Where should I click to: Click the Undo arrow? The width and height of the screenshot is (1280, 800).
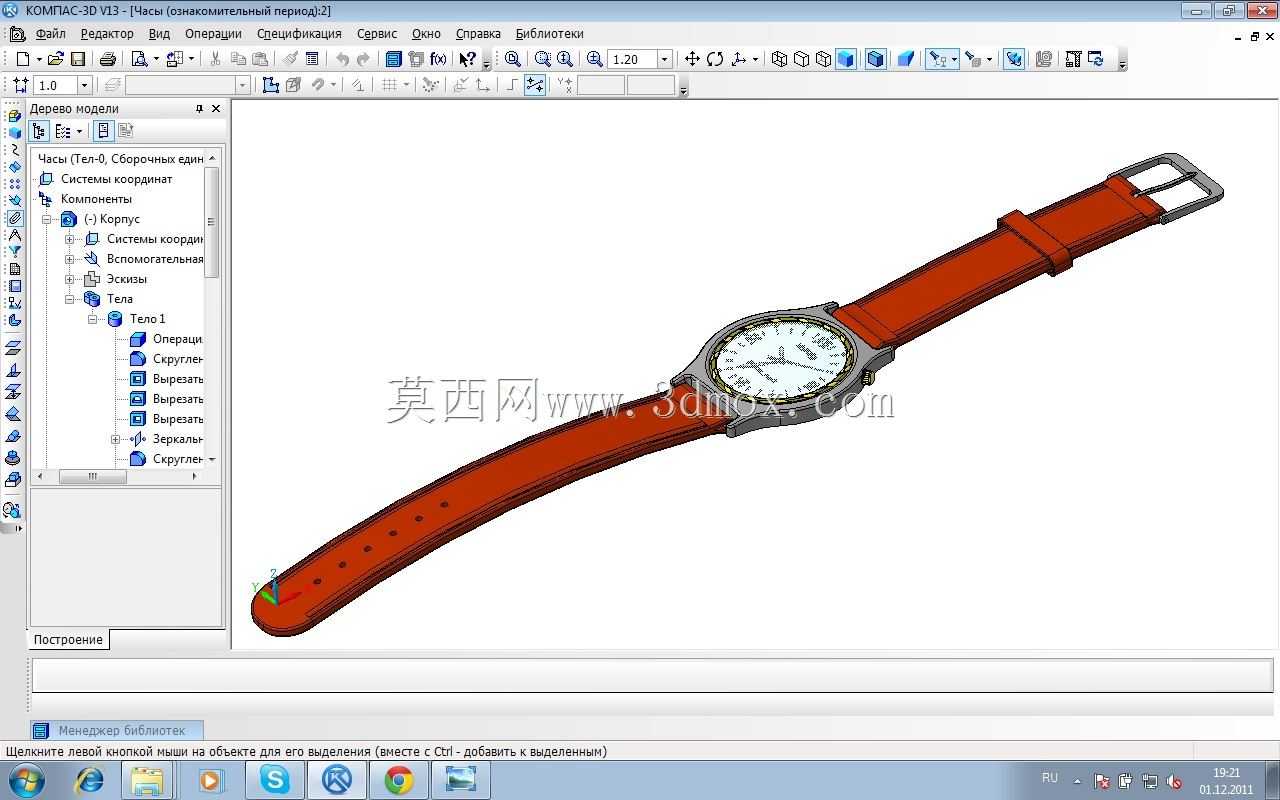tap(342, 59)
